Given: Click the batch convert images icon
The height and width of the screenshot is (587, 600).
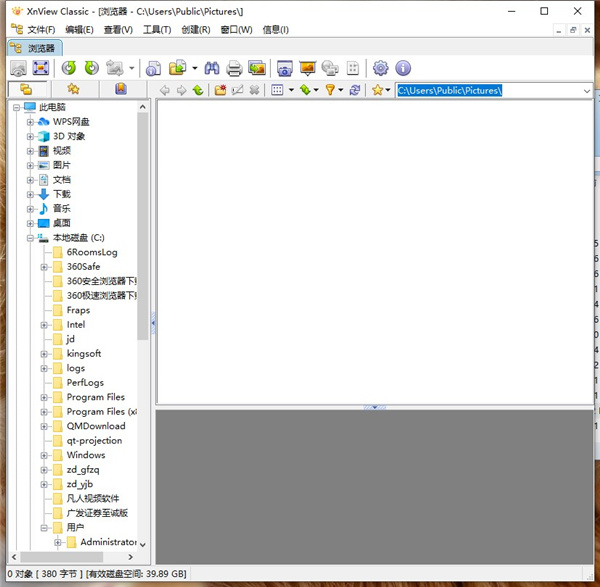Looking at the screenshot, I should pyautogui.click(x=257, y=68).
